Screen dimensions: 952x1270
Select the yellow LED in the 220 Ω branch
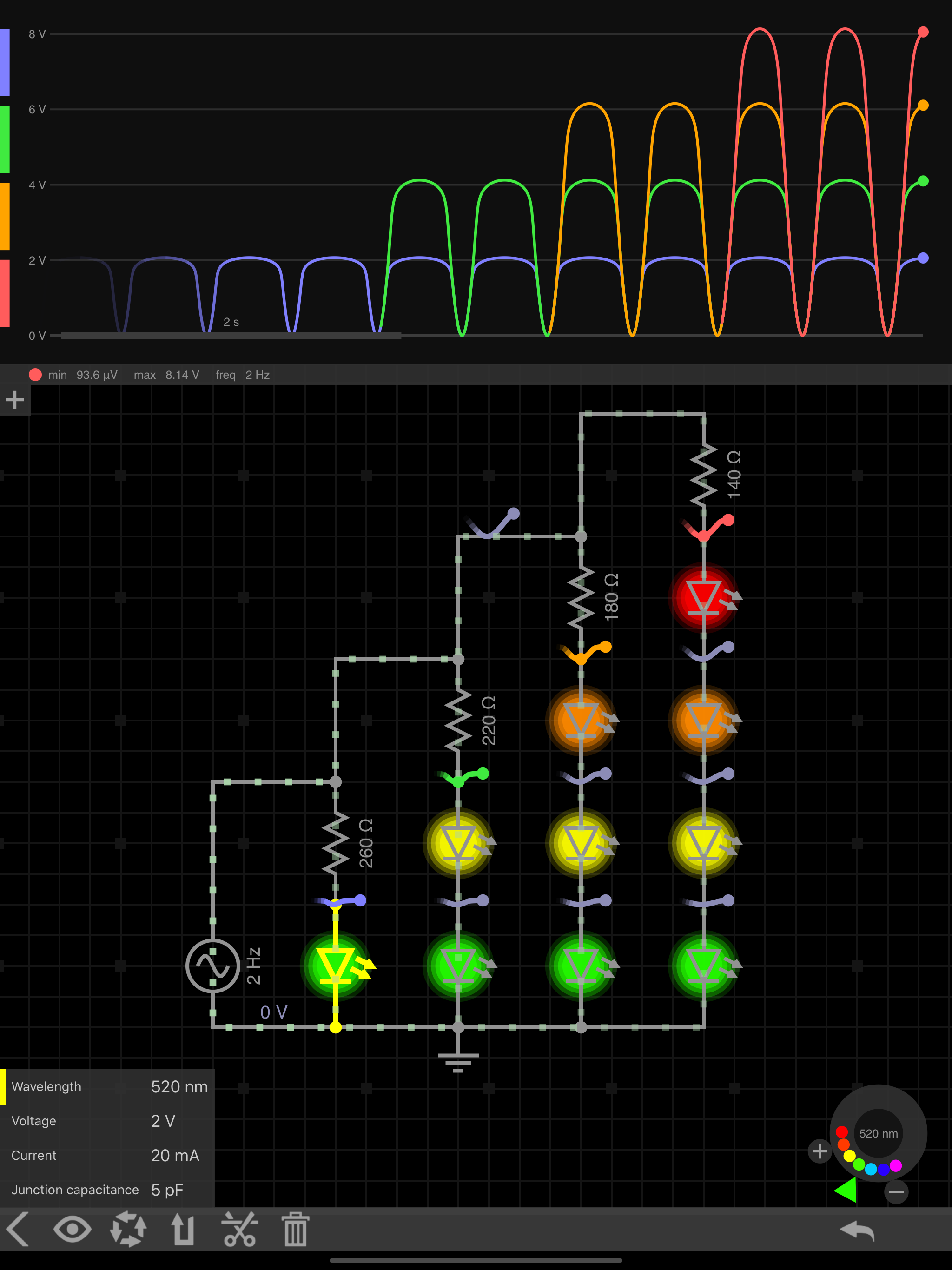pyautogui.click(x=459, y=843)
